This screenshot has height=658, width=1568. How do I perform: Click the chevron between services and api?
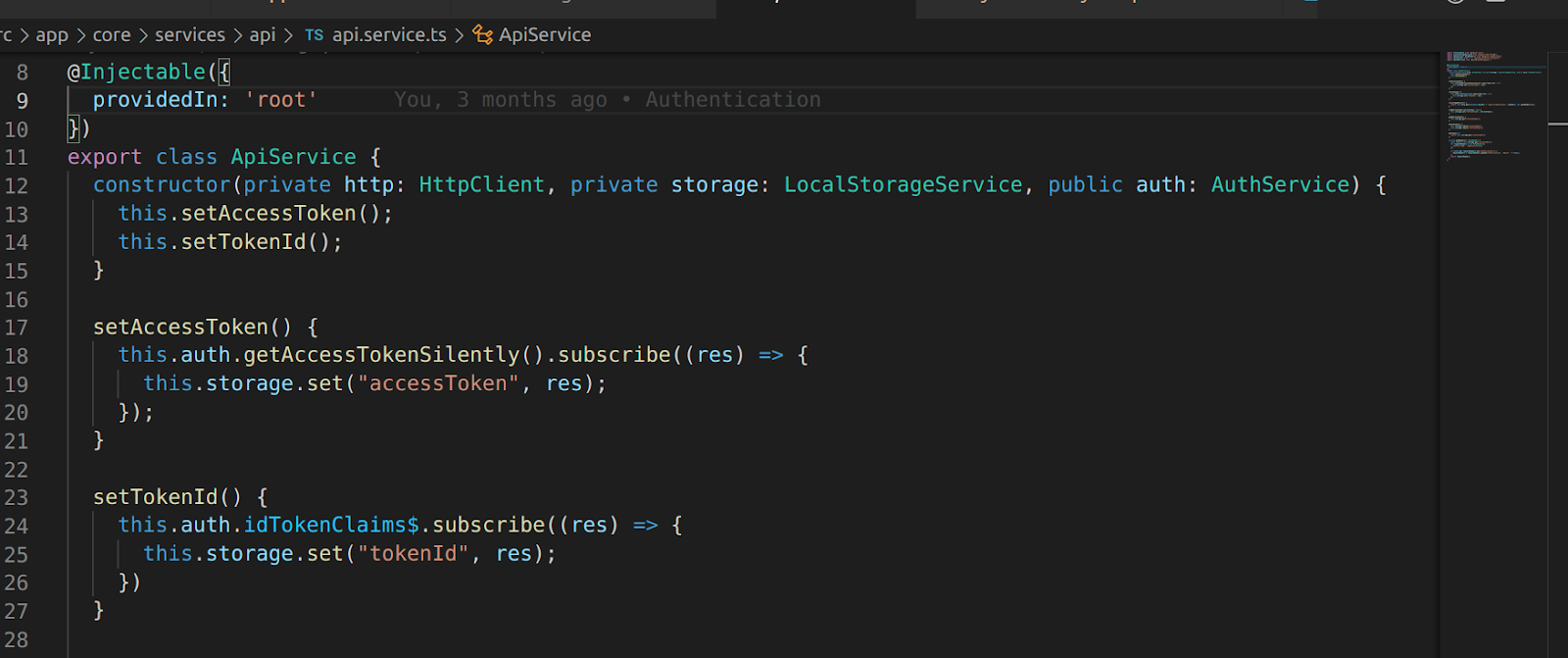click(237, 35)
